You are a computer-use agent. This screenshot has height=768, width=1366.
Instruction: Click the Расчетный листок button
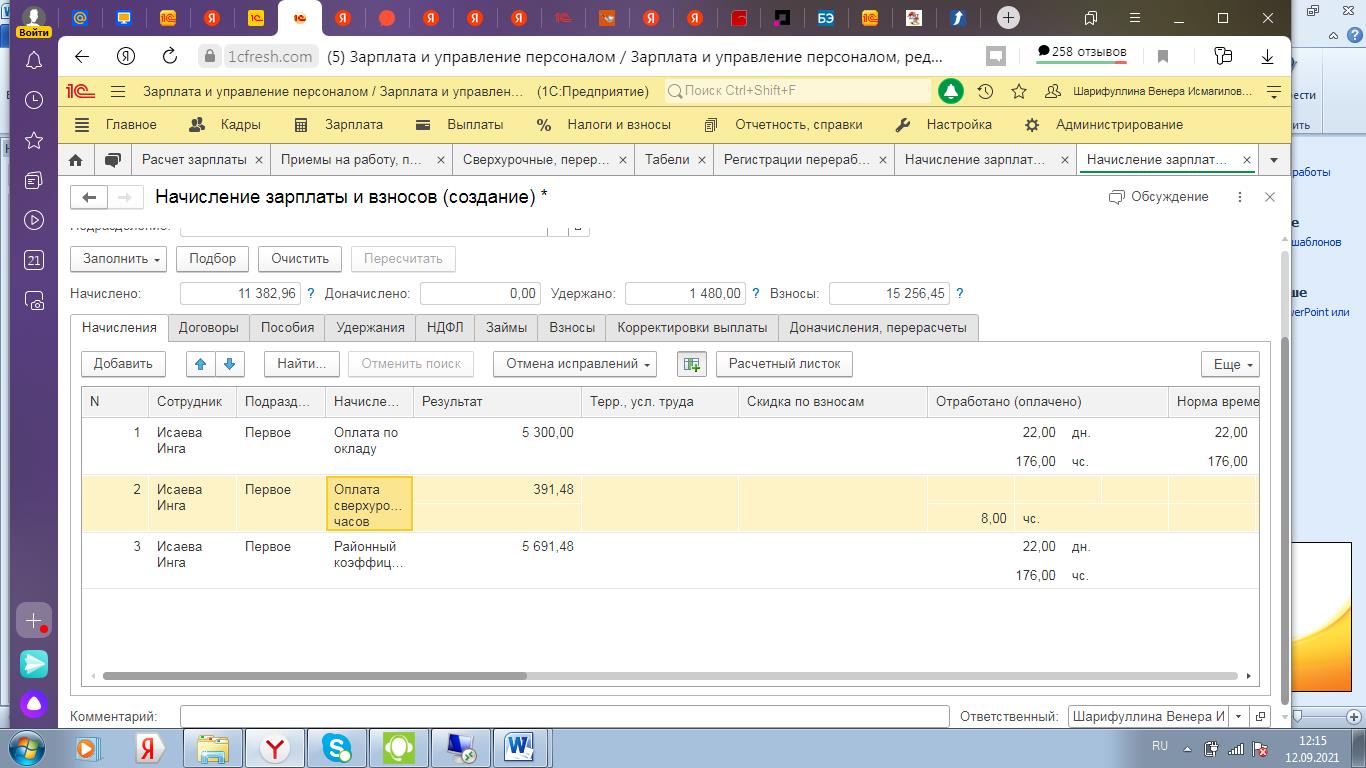coord(784,364)
